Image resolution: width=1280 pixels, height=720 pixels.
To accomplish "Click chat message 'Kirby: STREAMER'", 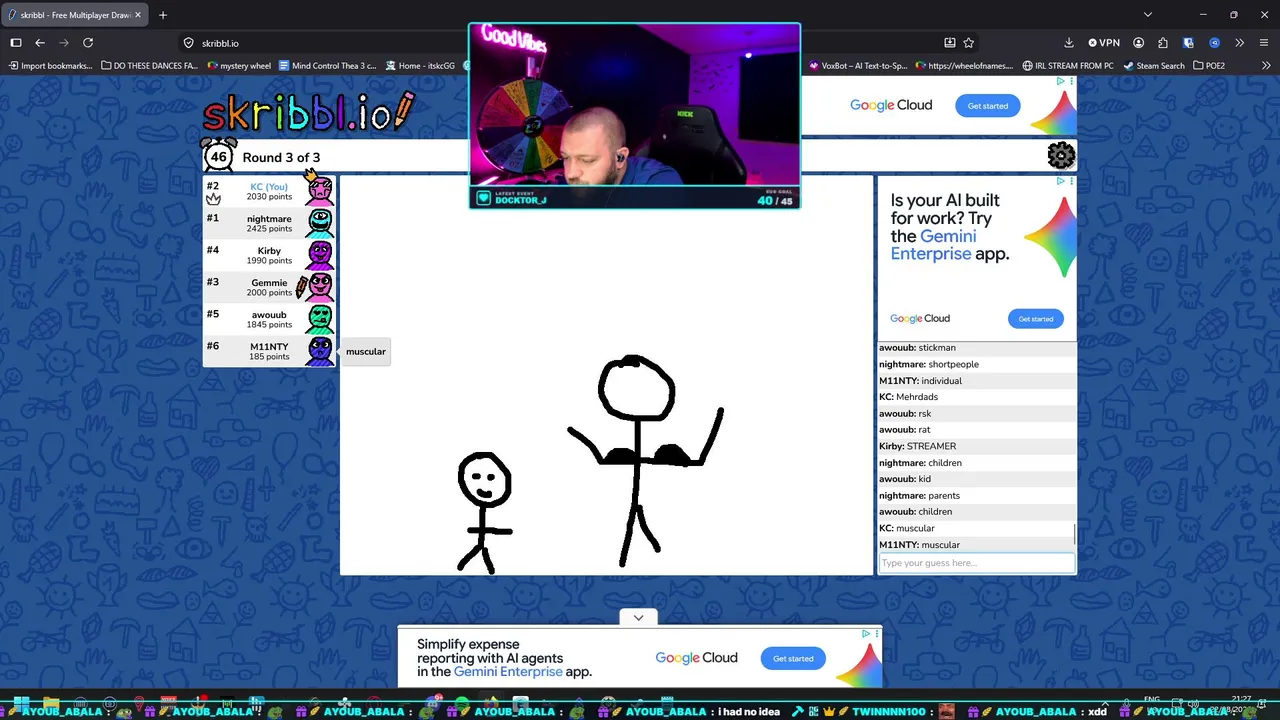I will [x=917, y=446].
